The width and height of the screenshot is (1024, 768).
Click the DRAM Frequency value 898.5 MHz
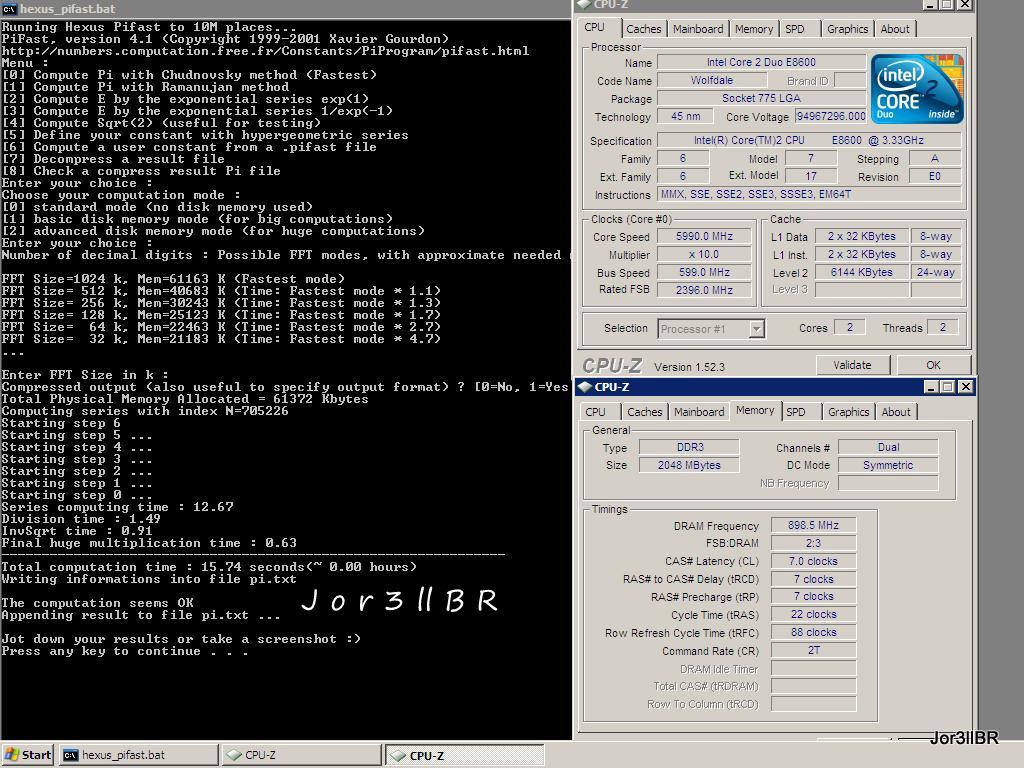pyautogui.click(x=813, y=525)
